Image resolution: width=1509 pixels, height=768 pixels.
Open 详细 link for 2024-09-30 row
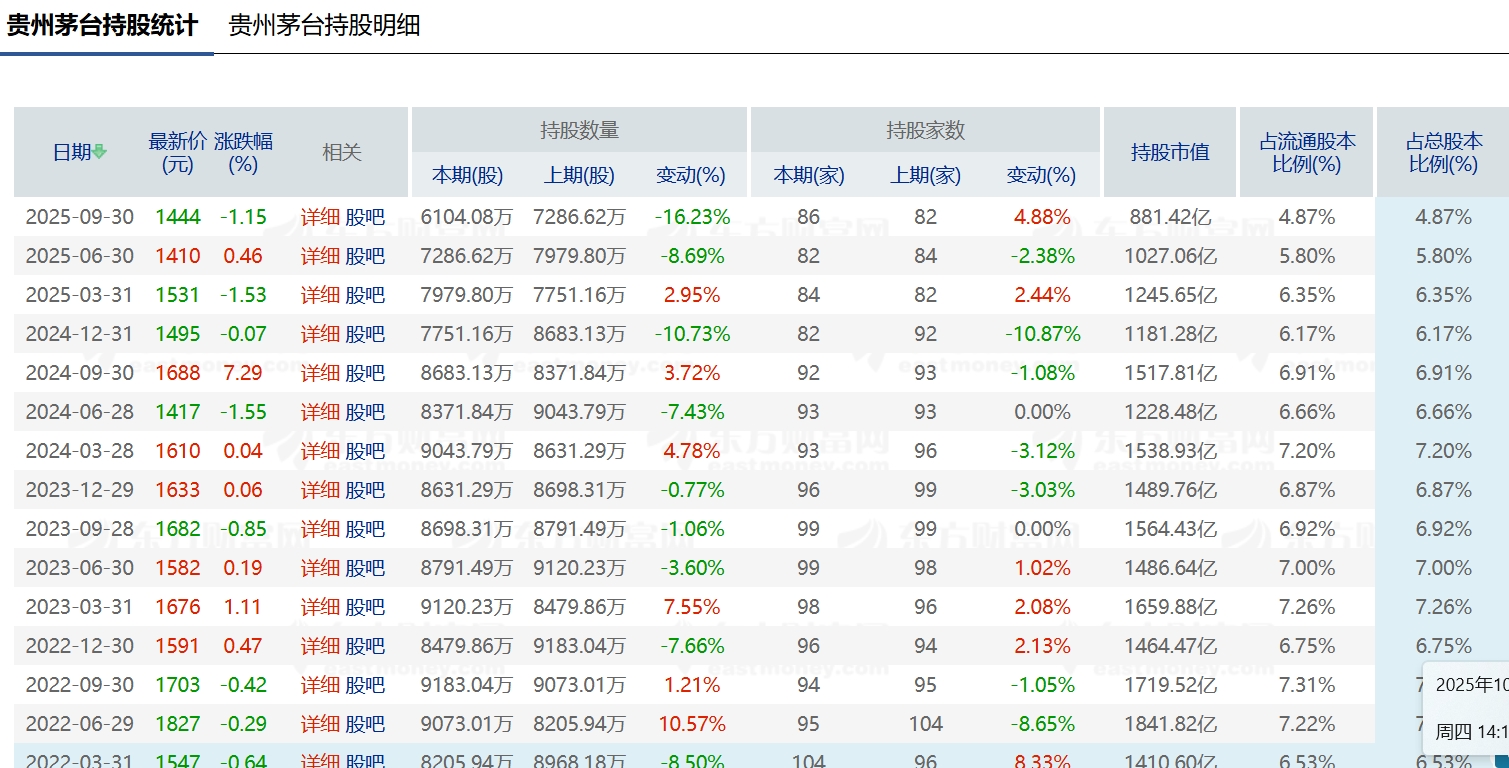click(320, 373)
